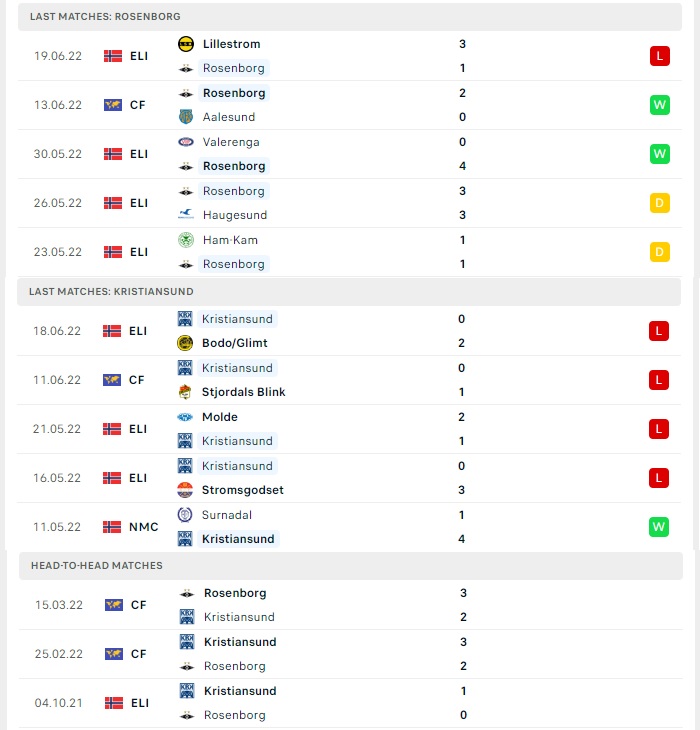700x730 pixels.
Task: Click the Haugesund club logo
Action: click(x=186, y=215)
